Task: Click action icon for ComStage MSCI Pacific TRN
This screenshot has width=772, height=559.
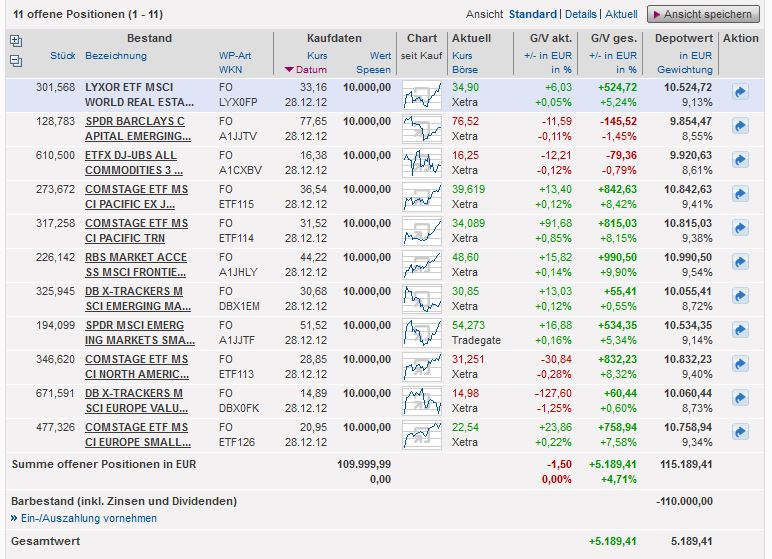Action: pyautogui.click(x=740, y=228)
